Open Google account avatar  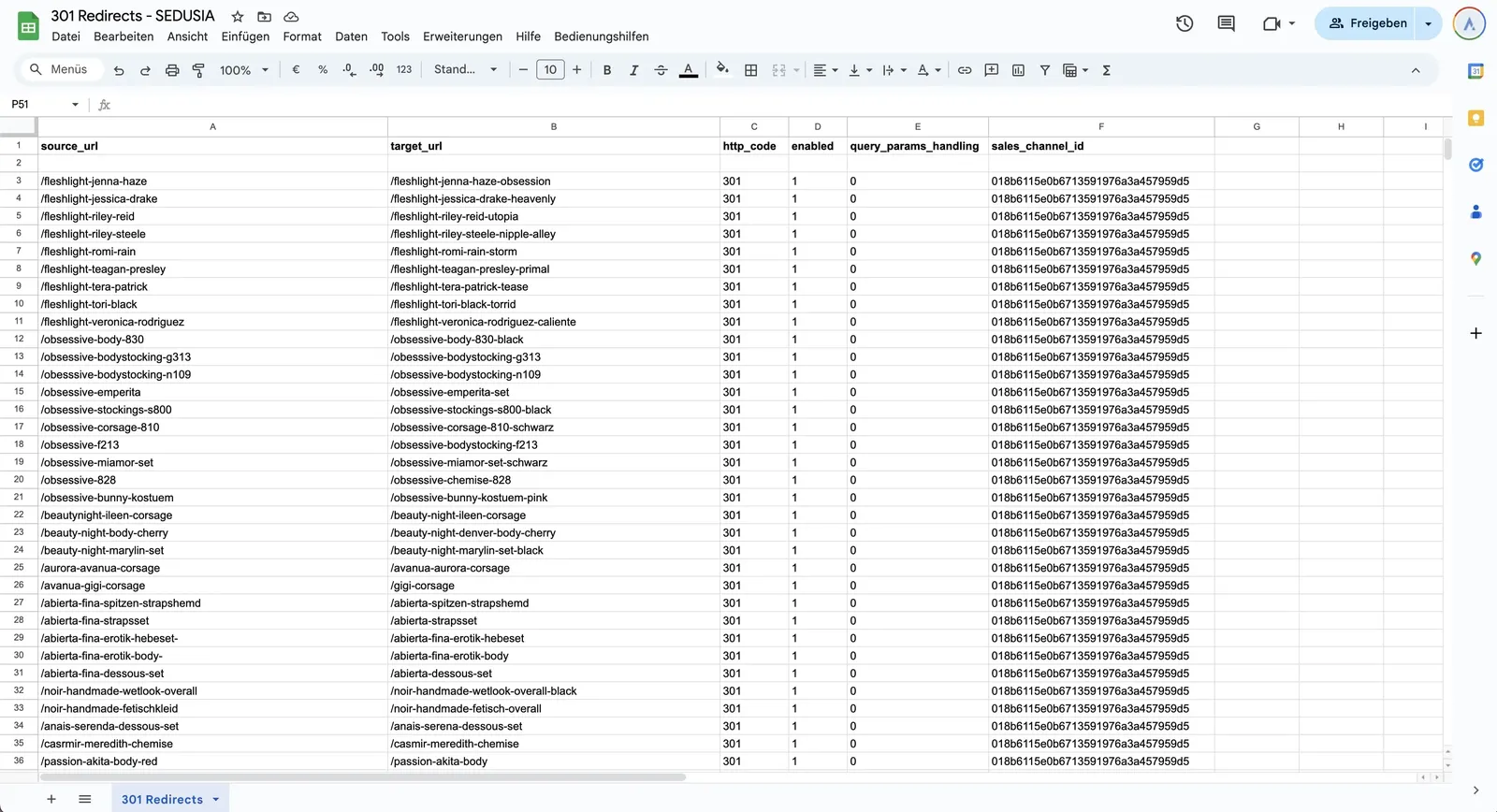(x=1469, y=23)
